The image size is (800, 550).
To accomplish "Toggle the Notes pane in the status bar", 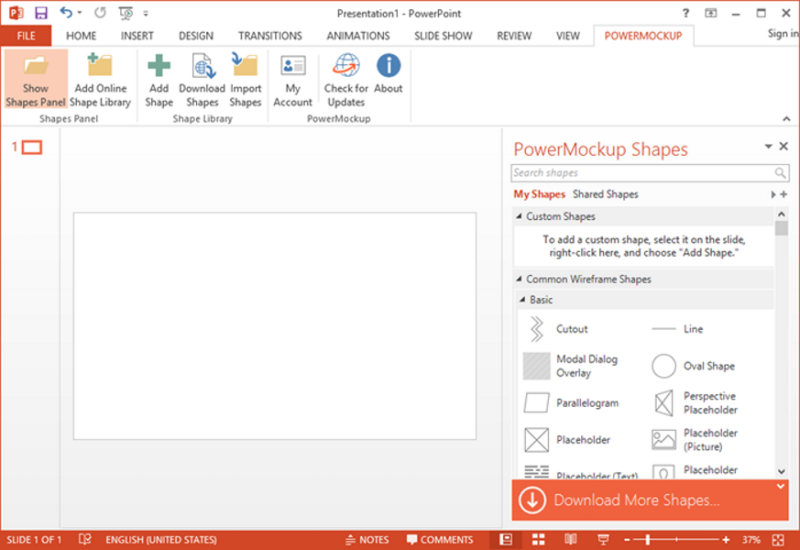I will [367, 540].
